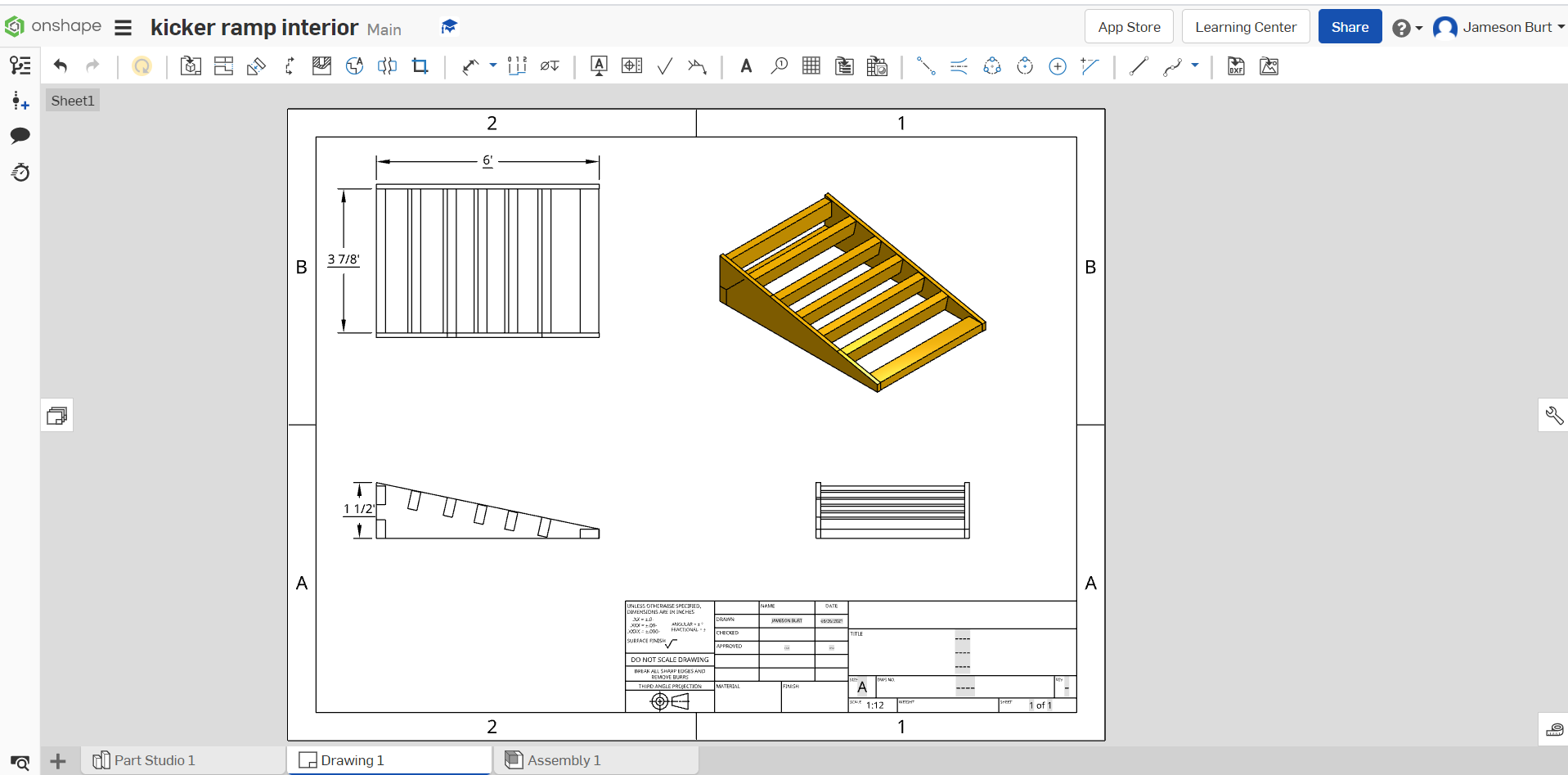Open the spline tool dropdown
1568x775 pixels.
1195,66
